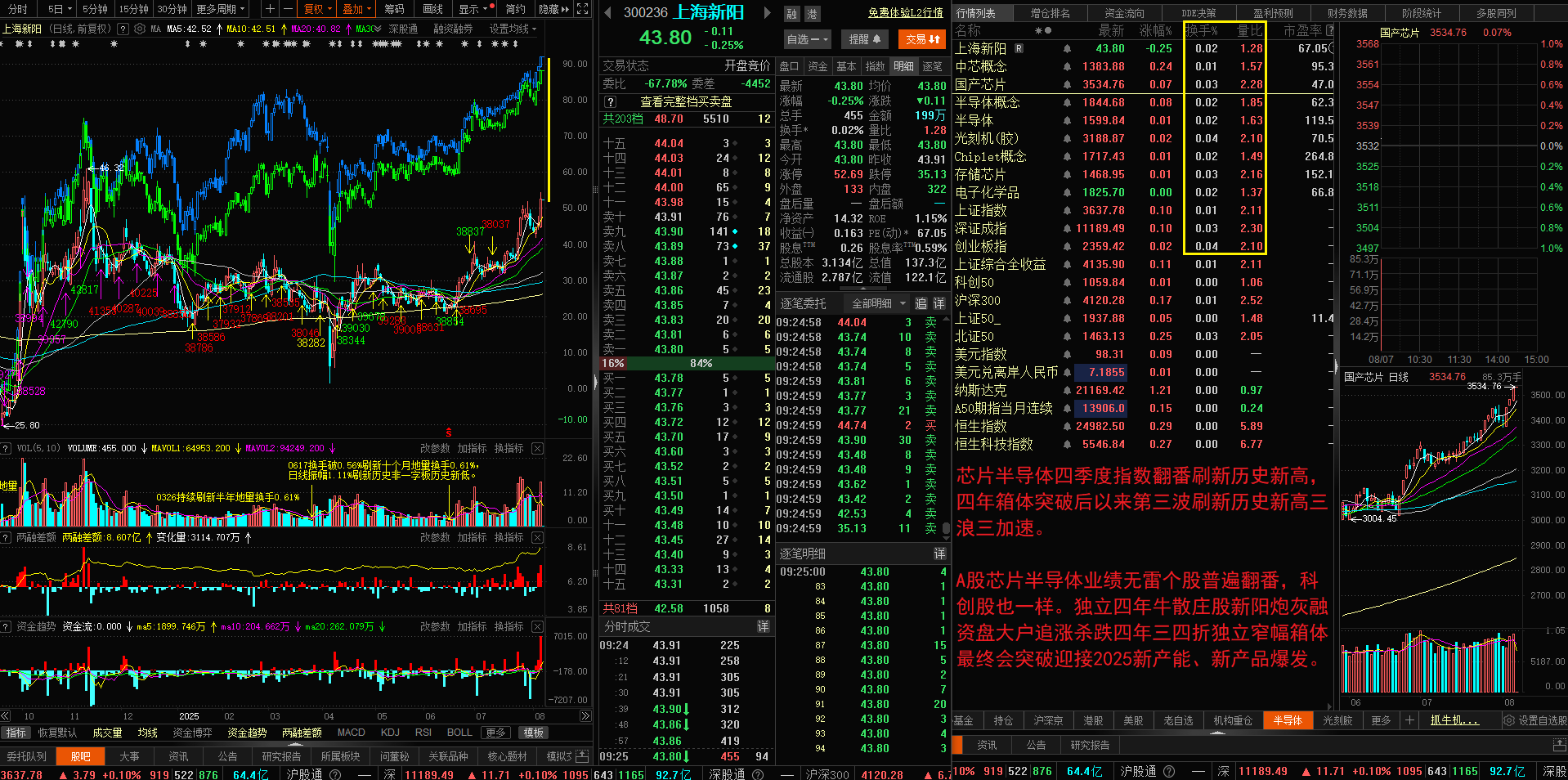This screenshot has width=1568, height=780.
Task: Click 查看完整档买卖盘 button
Action: 685,102
